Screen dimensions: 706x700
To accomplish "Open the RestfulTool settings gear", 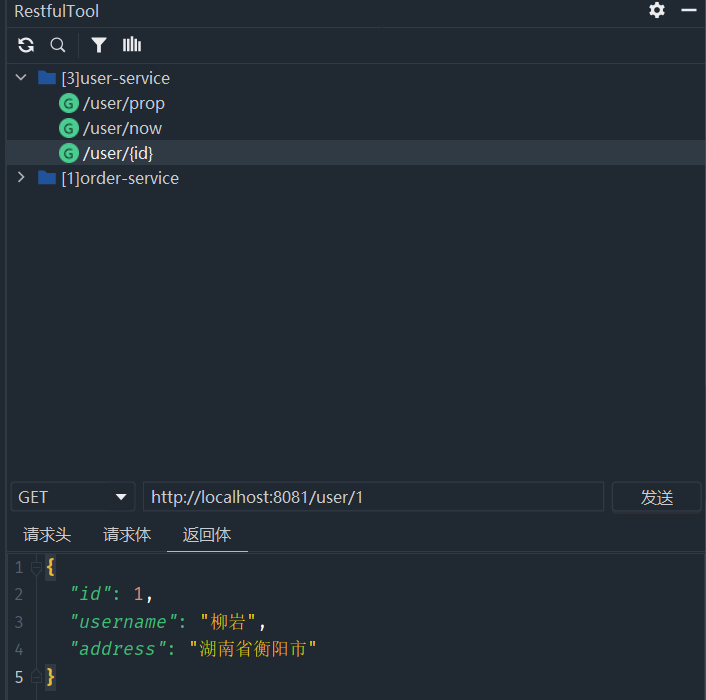I will 657,11.
